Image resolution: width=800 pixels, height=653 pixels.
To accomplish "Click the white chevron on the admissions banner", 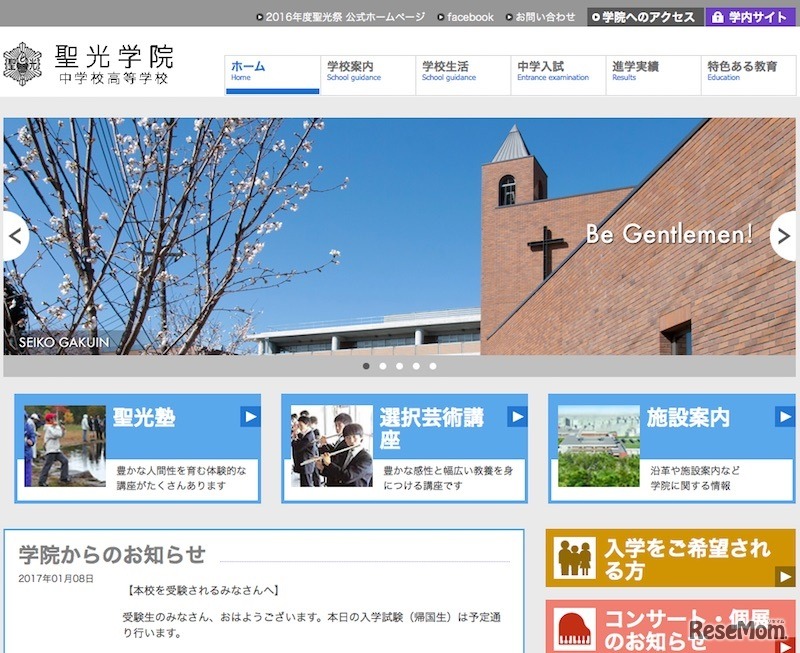I will 785,579.
